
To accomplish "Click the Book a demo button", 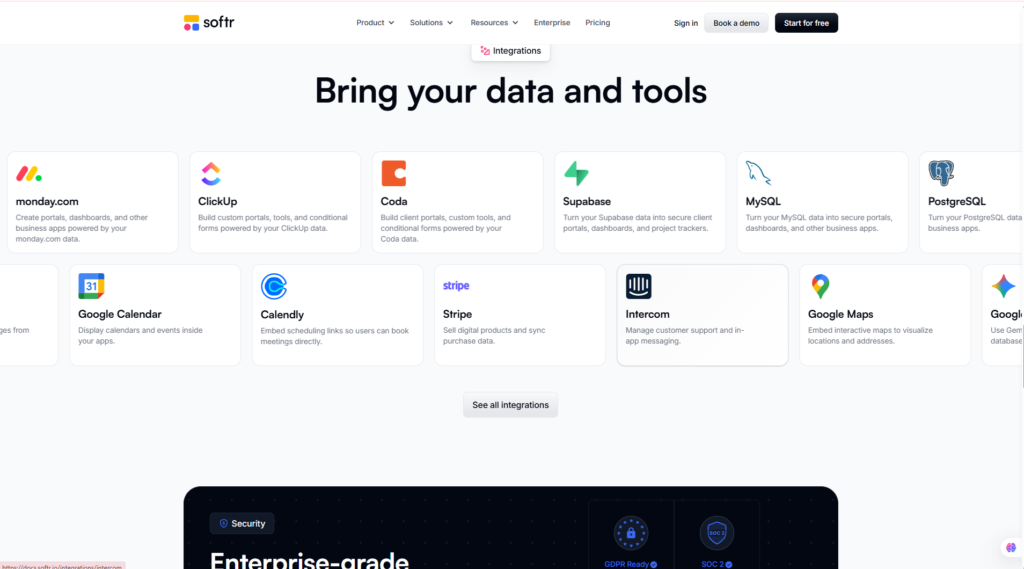I will tap(736, 23).
